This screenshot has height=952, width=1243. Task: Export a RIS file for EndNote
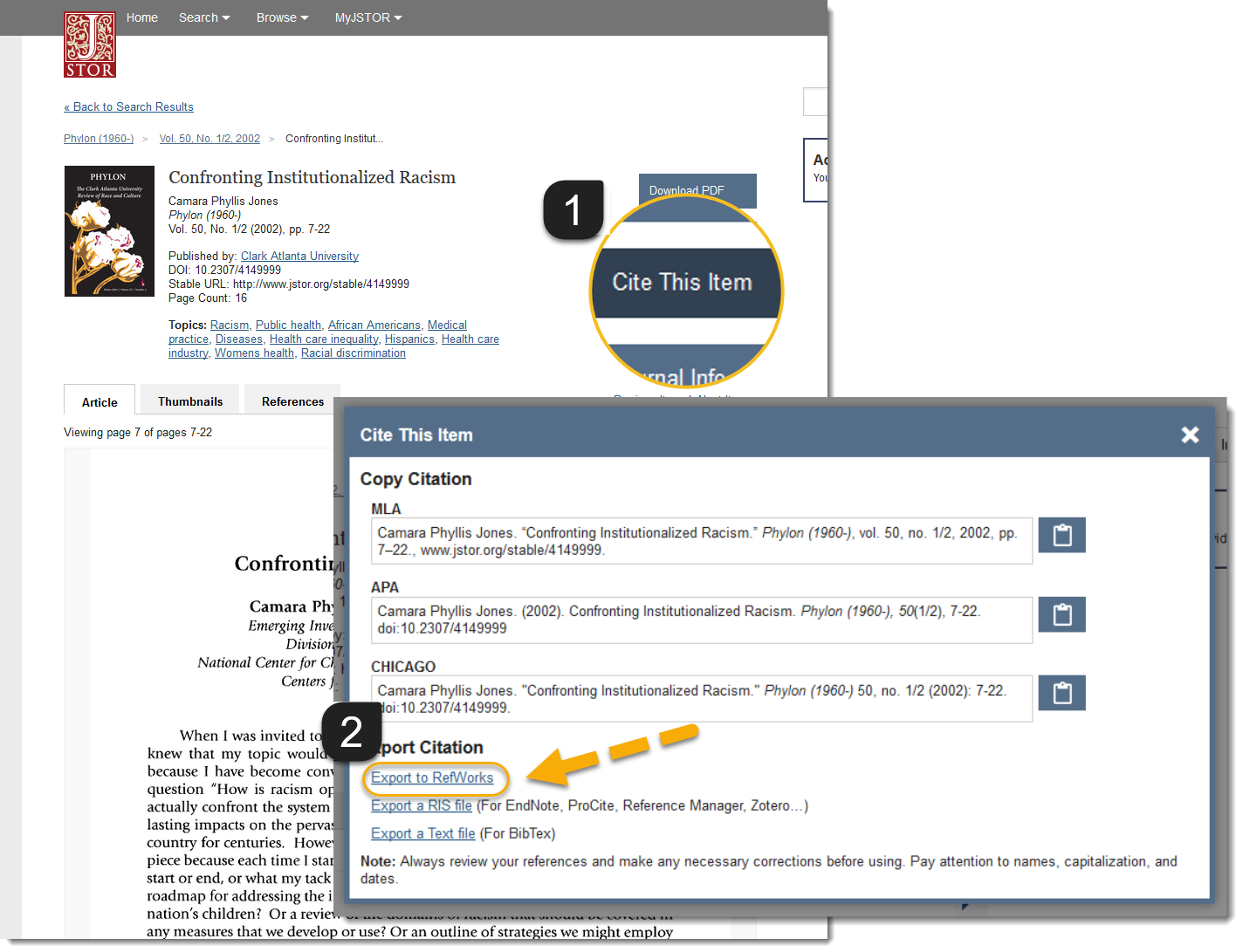click(422, 805)
